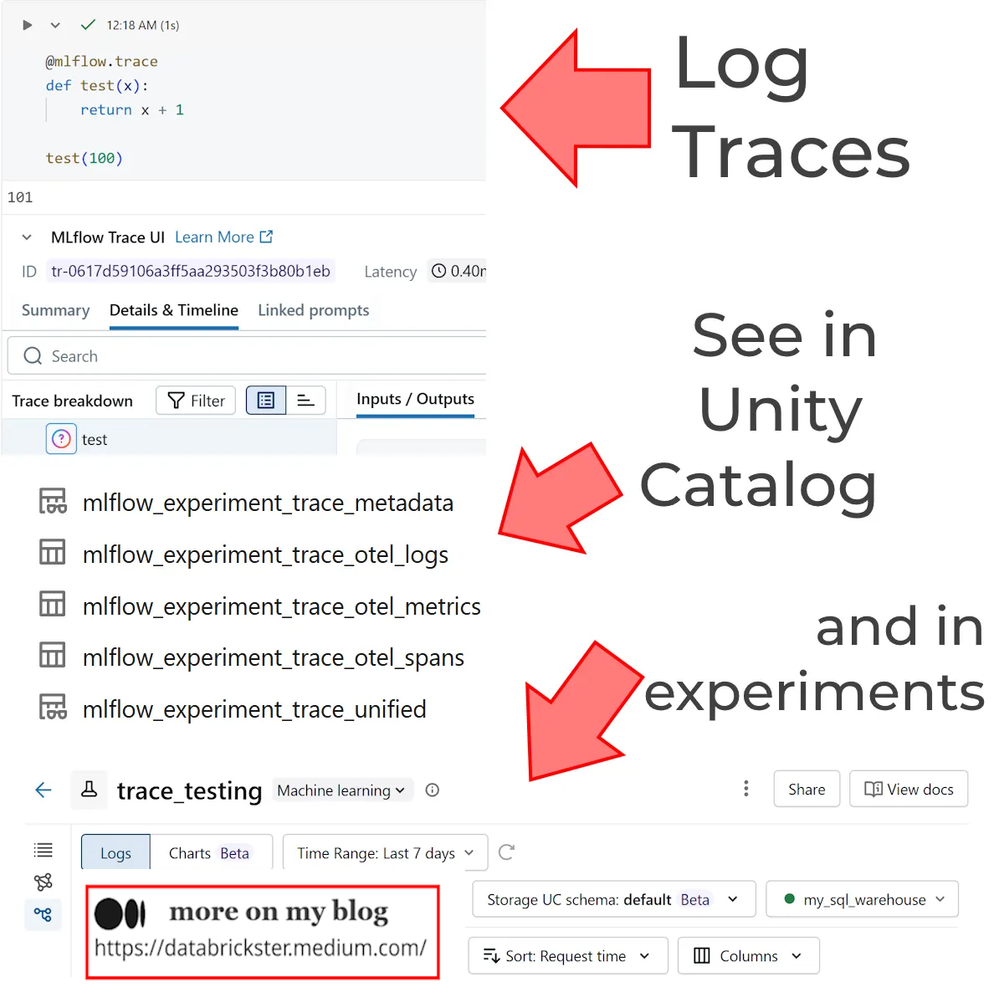This screenshot has width=999, height=986.
Task: Toggle the detailed list view in Trace breakdown
Action: [x=265, y=400]
